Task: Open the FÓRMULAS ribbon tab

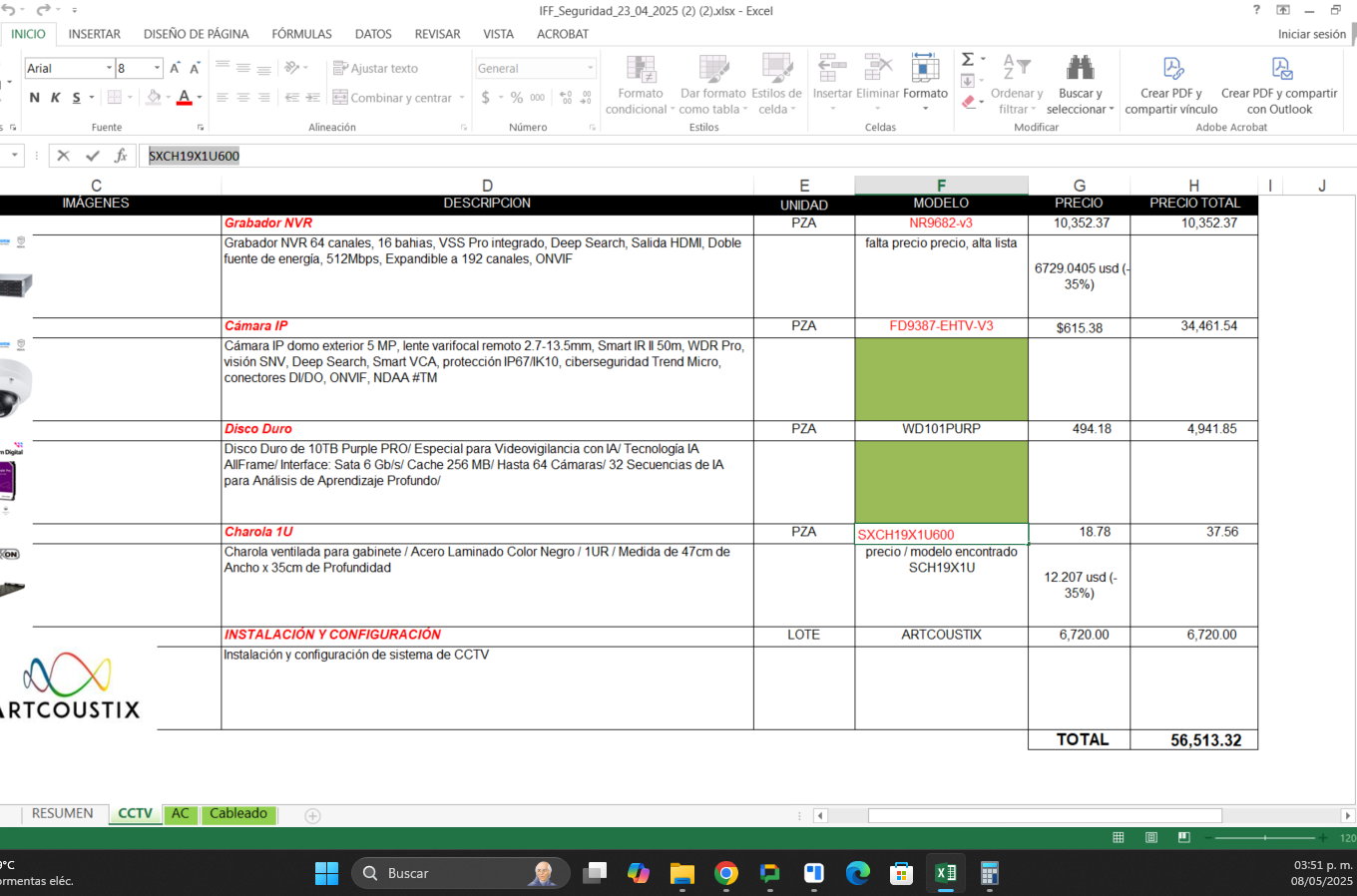Action: [302, 34]
